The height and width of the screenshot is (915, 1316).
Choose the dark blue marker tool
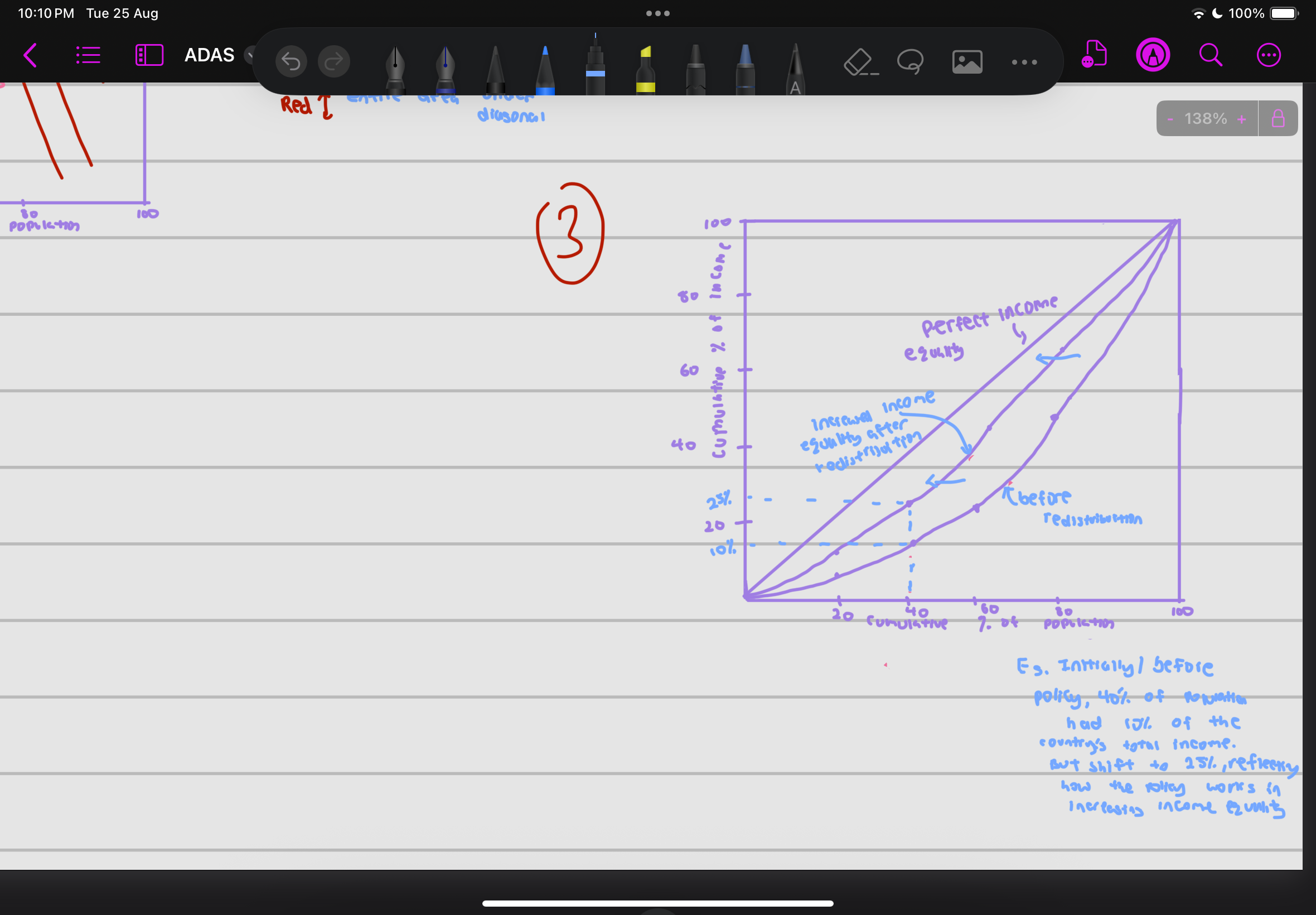746,69
